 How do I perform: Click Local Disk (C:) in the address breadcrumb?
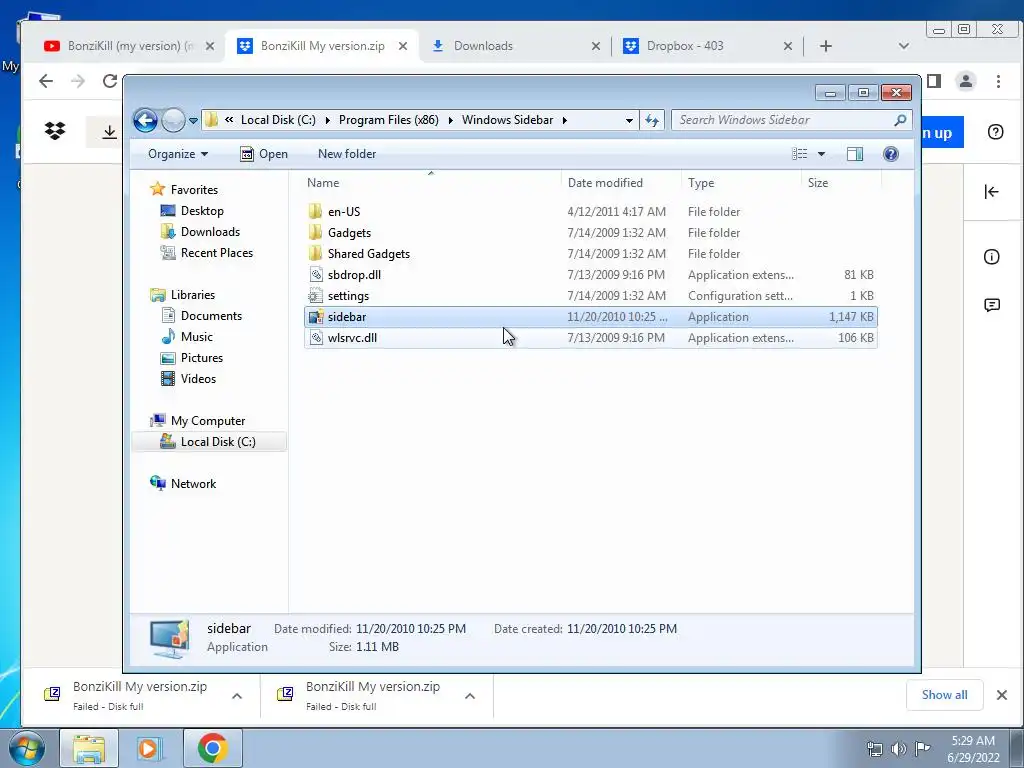click(278, 120)
